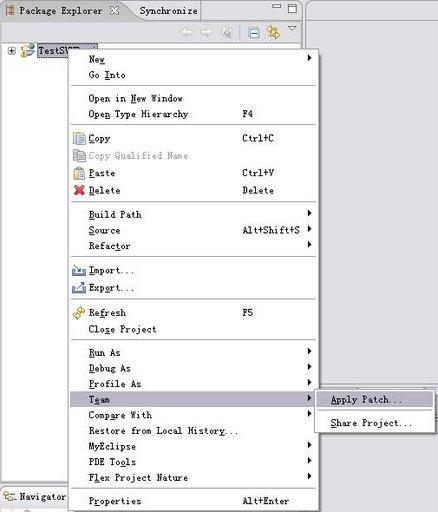Toggle Link with Editor icon
Viewport: 438px width, 512px height.
tap(273, 32)
